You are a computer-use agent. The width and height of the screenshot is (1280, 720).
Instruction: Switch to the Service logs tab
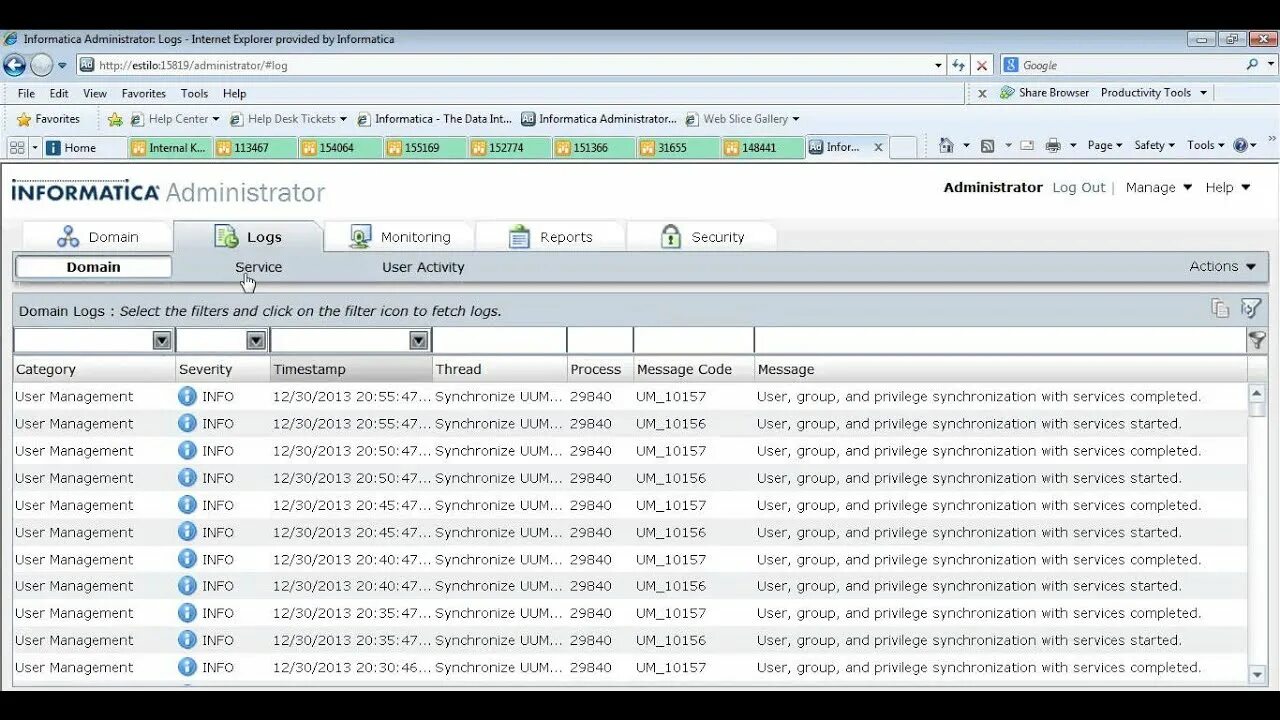coord(258,267)
